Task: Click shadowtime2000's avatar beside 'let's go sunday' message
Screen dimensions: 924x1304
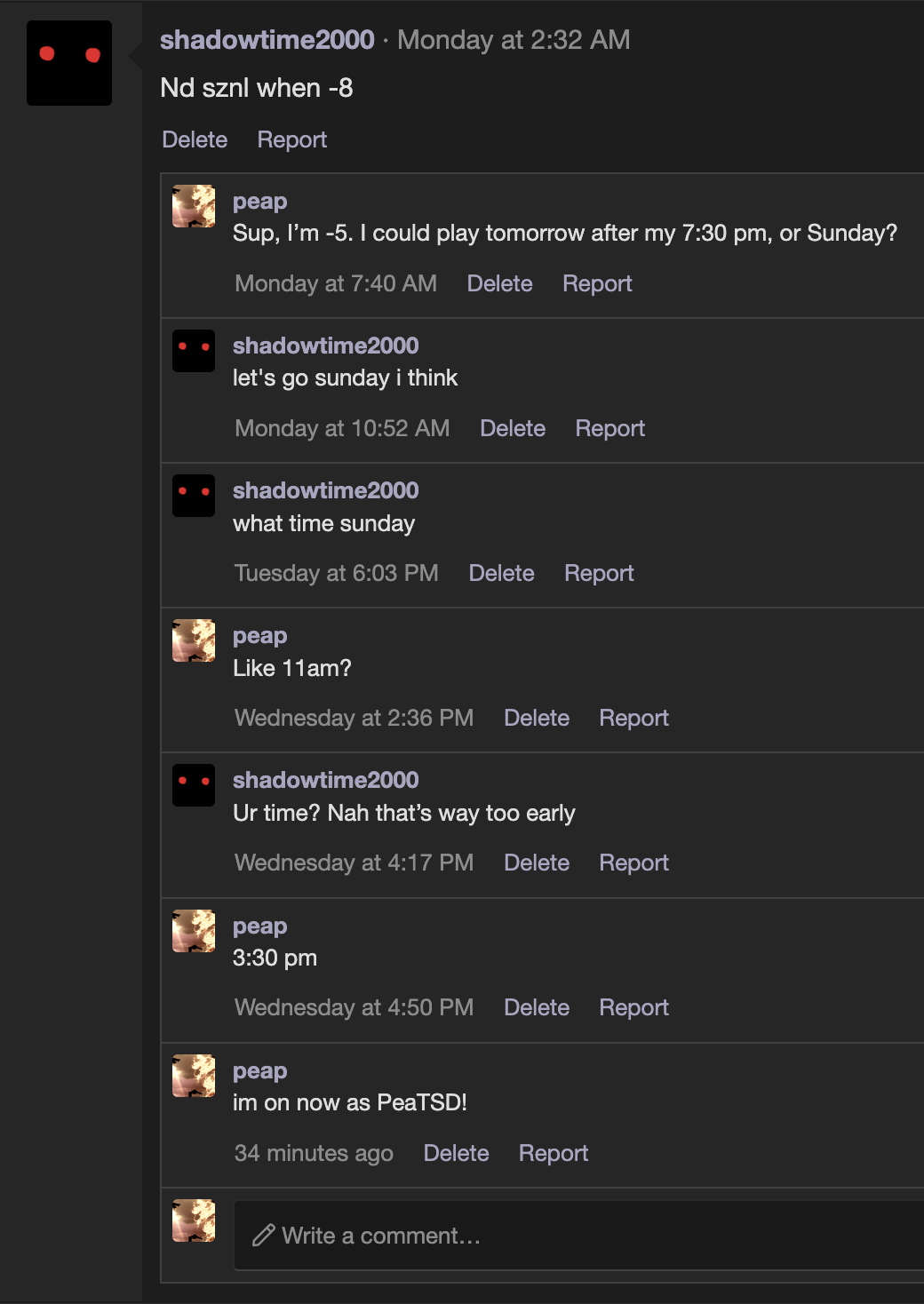Action: coord(193,351)
